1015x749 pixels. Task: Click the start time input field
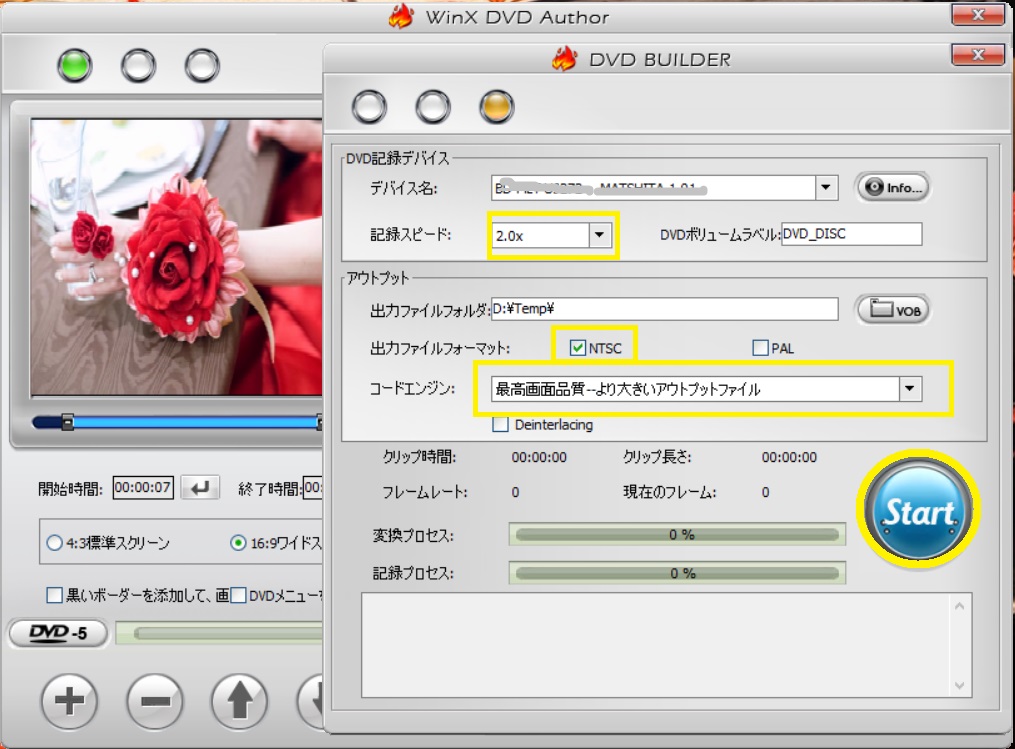(143, 487)
